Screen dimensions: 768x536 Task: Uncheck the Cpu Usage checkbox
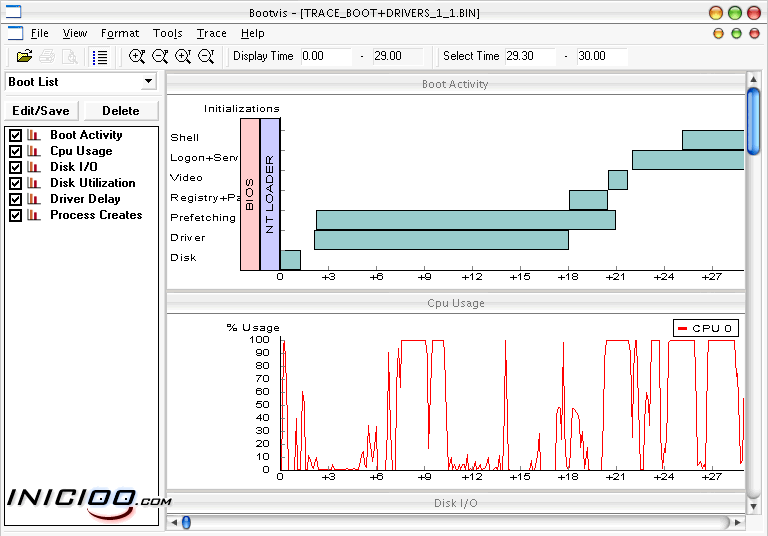16,151
